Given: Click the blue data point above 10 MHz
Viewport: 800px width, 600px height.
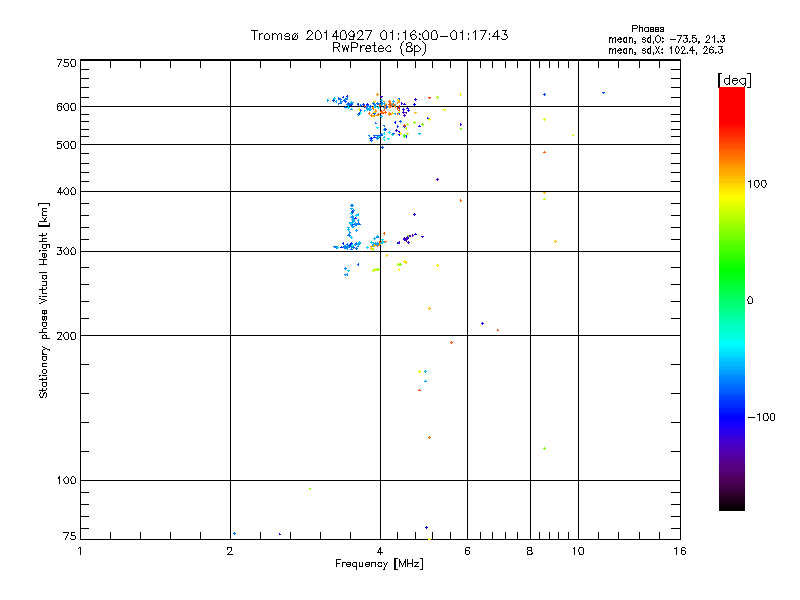Looking at the screenshot, I should tap(604, 93).
